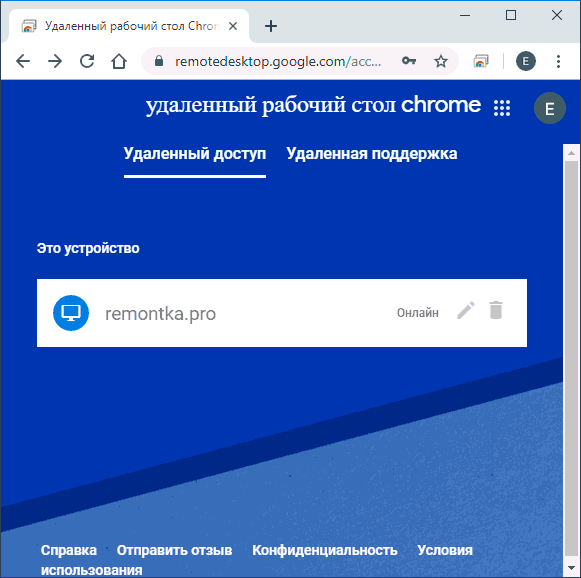Click the удаленный рабочий стол chrome title

(313, 105)
